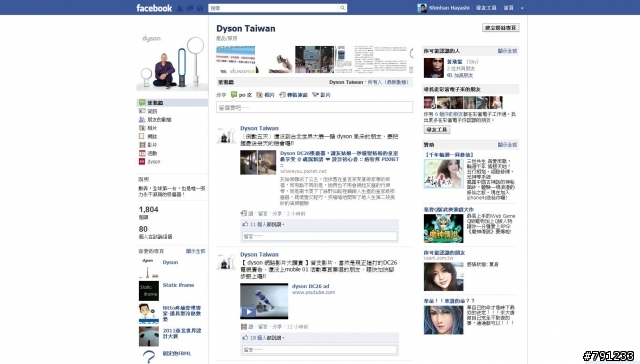Screen dimensions: 640x364
Task: Click the search magnifier button
Action: tap(342, 8)
